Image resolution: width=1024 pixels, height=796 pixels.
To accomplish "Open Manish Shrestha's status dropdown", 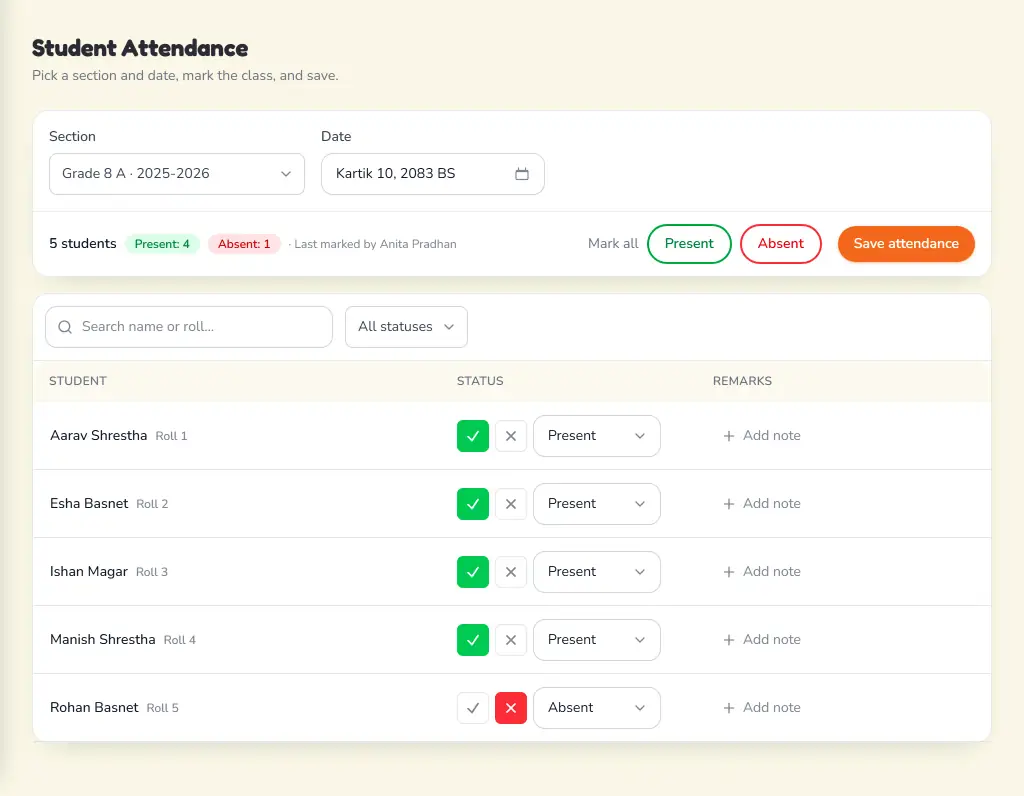I will (x=596, y=639).
